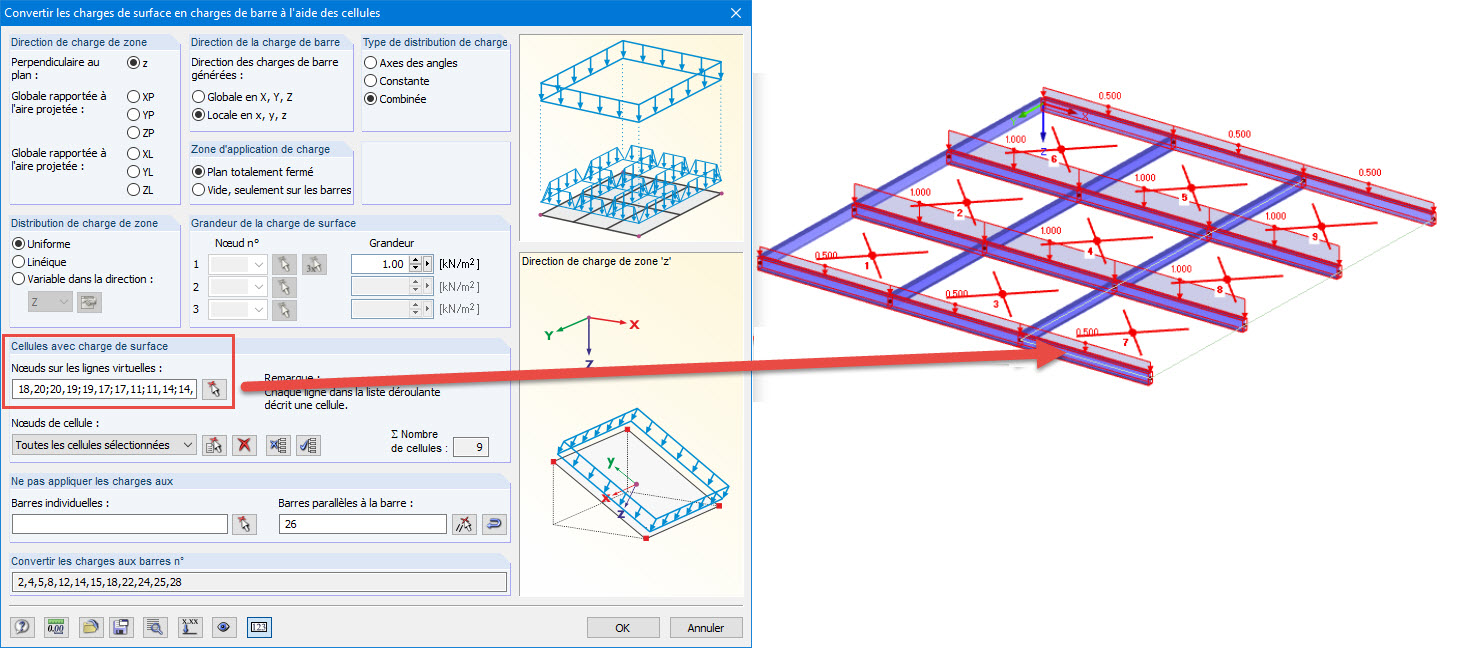The height and width of the screenshot is (648, 1479).
Task: Open the Grandeur 1.00 value list arrow
Action: coord(429,264)
